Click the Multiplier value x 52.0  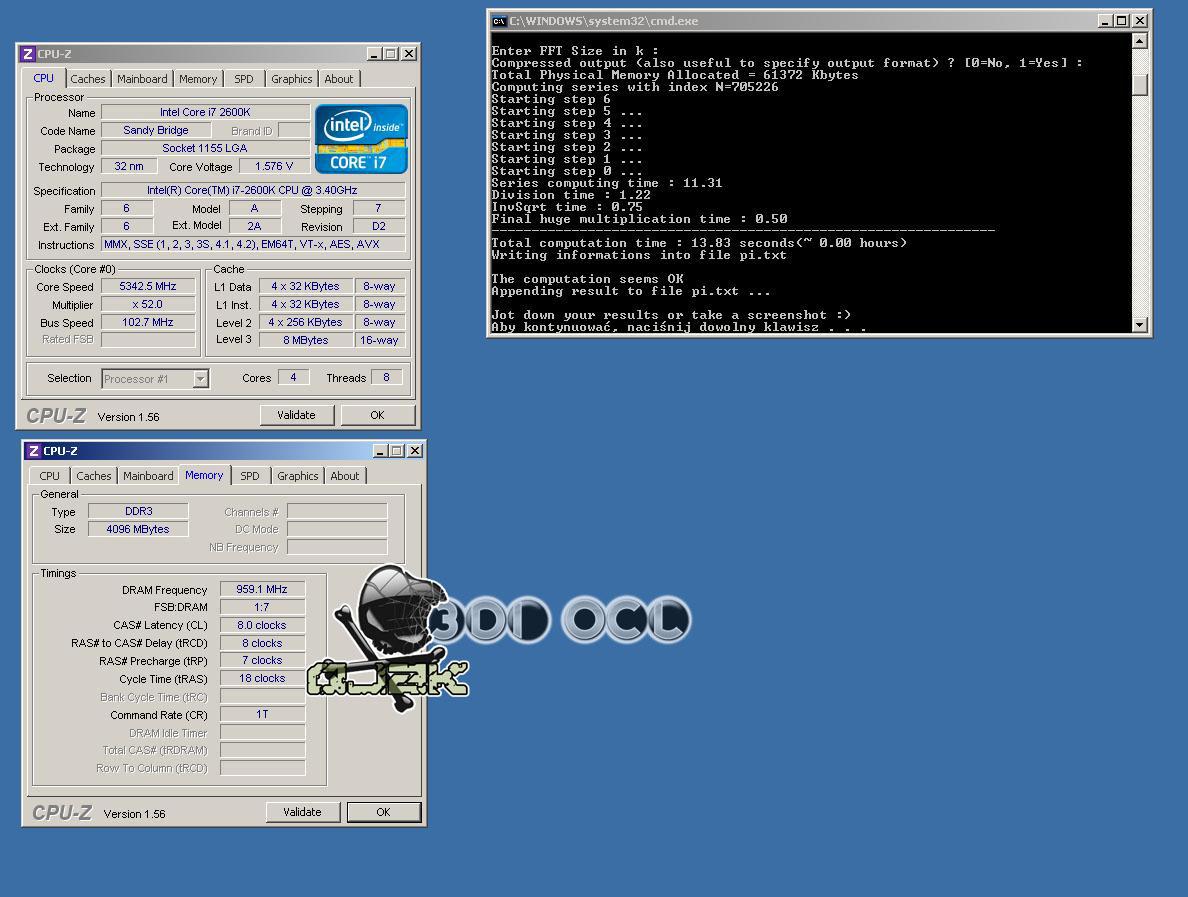148,305
